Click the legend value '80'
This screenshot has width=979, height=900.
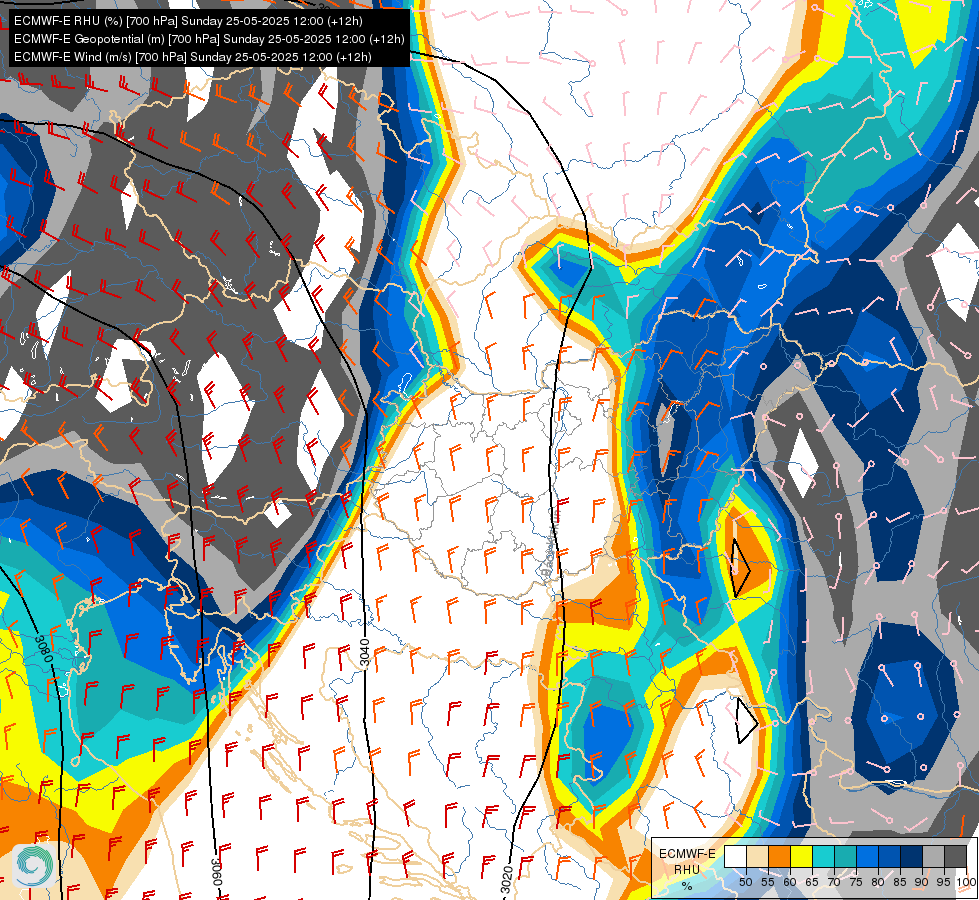[878, 882]
